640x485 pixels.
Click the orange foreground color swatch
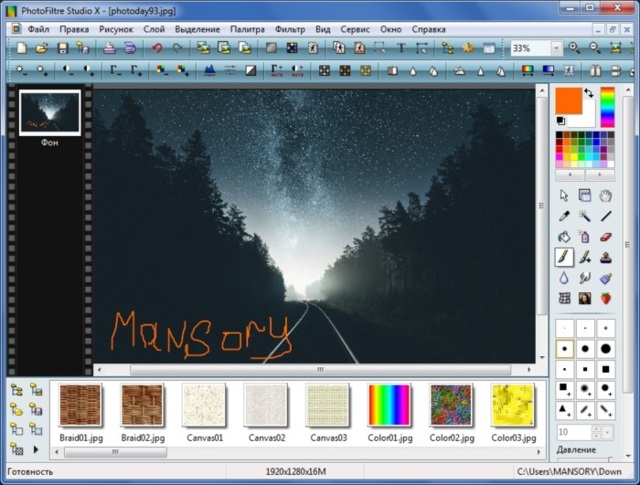tap(568, 100)
